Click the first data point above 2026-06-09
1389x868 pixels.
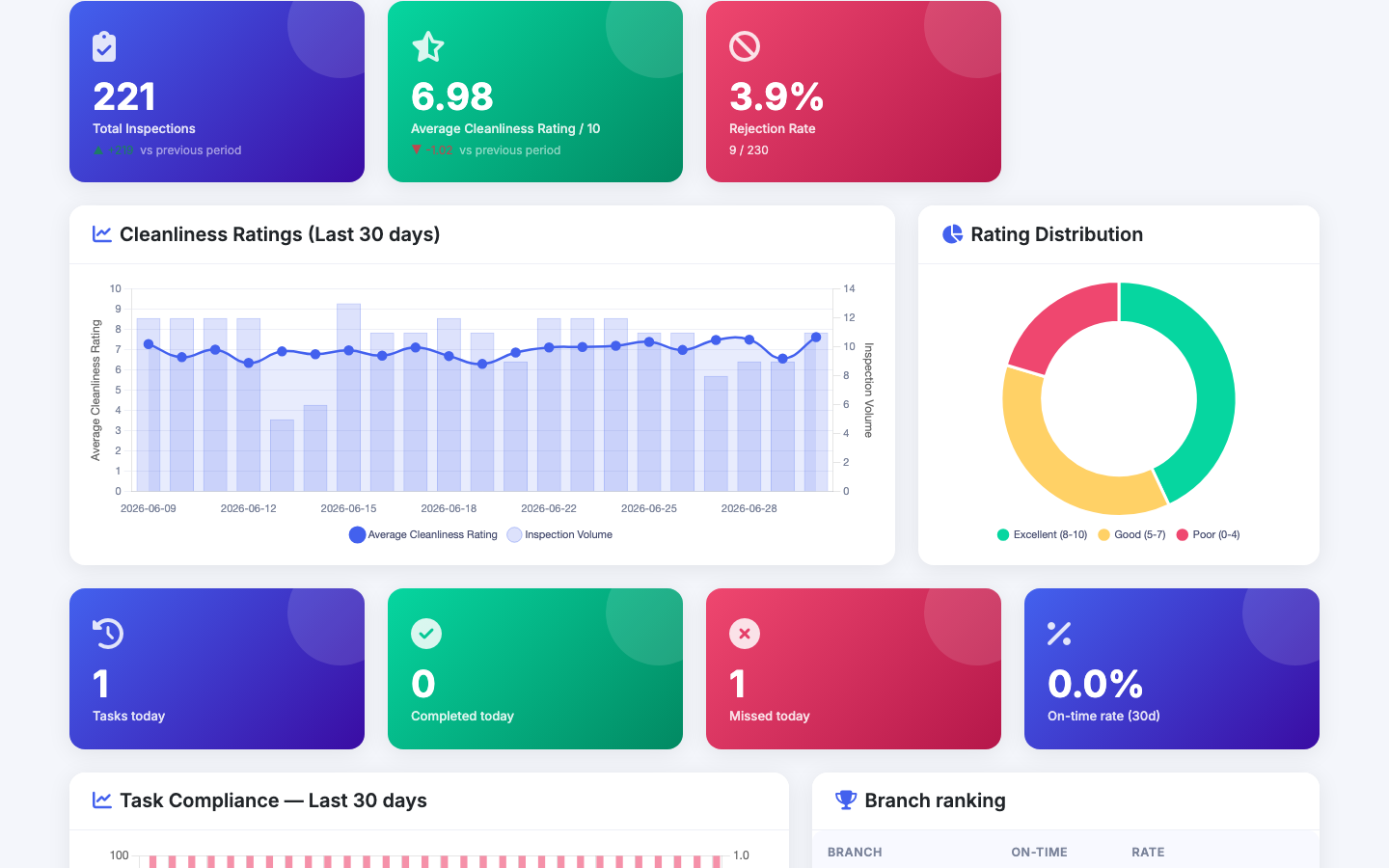pos(149,344)
